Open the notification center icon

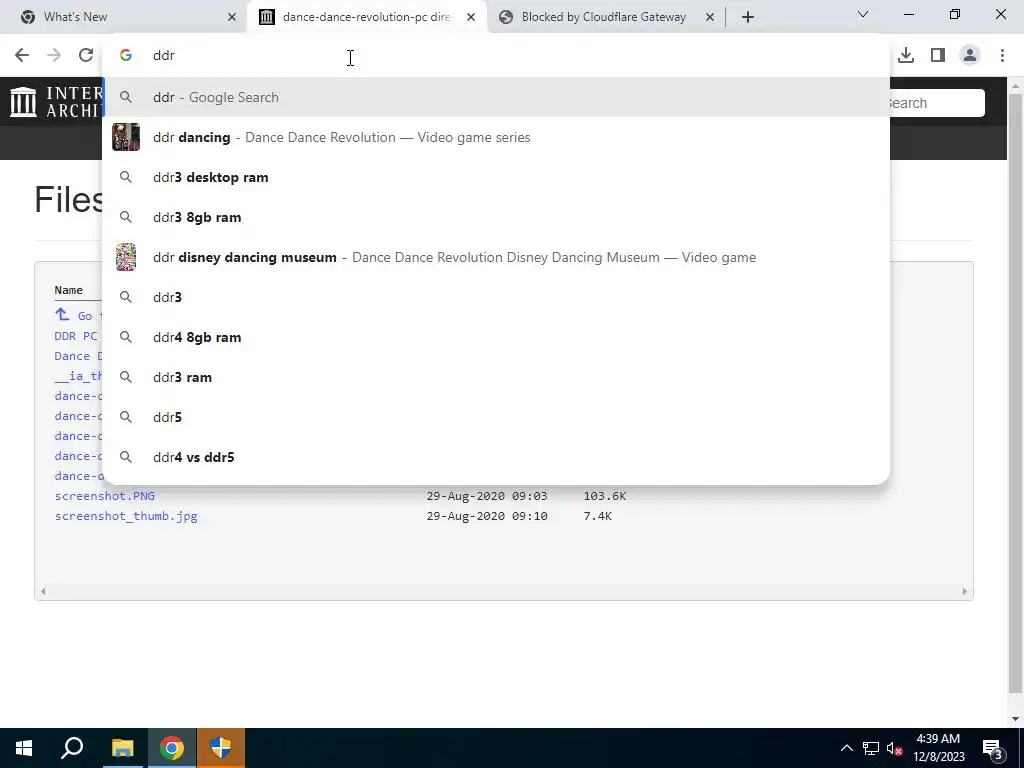[993, 748]
